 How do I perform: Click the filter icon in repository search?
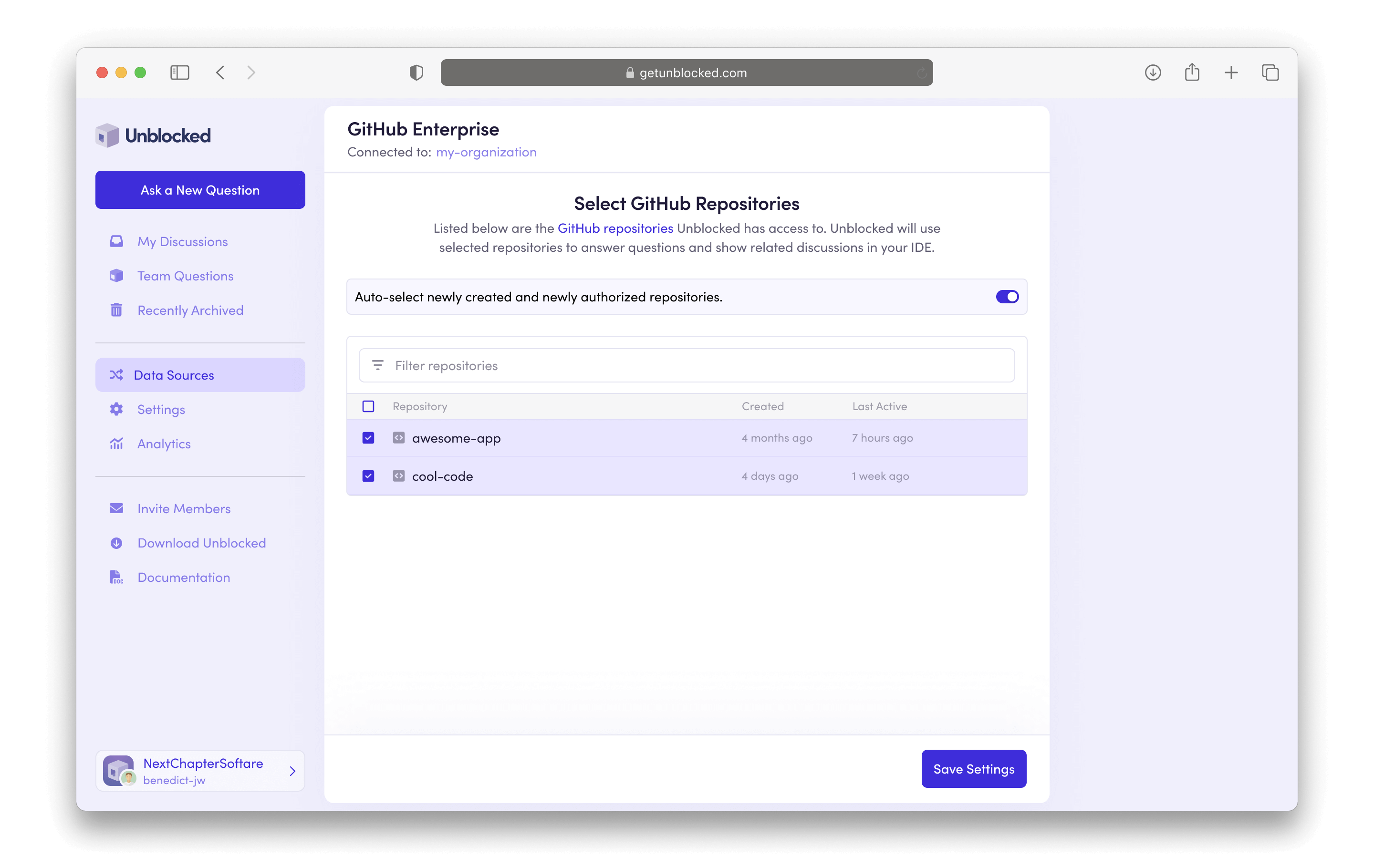pos(378,365)
